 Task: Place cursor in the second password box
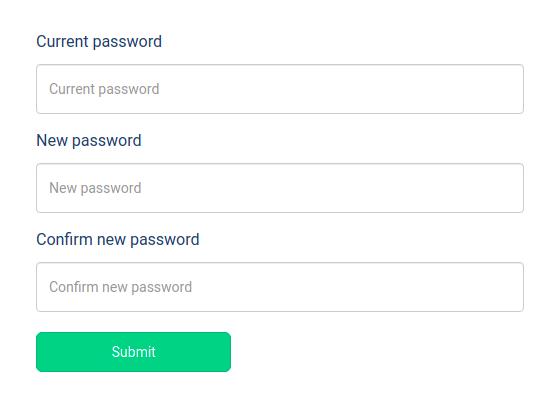pyautogui.click(x=280, y=188)
